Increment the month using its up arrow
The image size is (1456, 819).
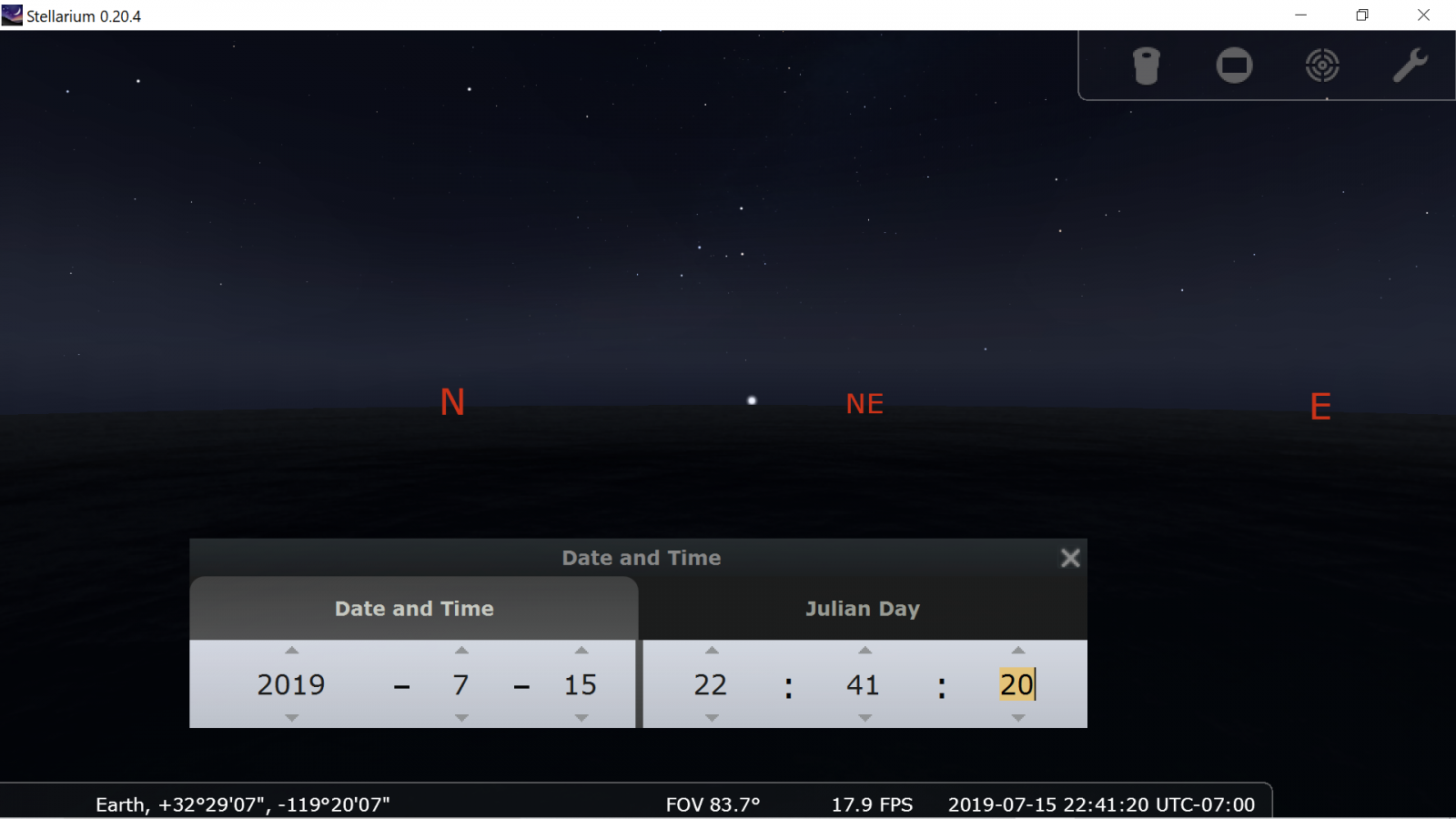pos(461,650)
